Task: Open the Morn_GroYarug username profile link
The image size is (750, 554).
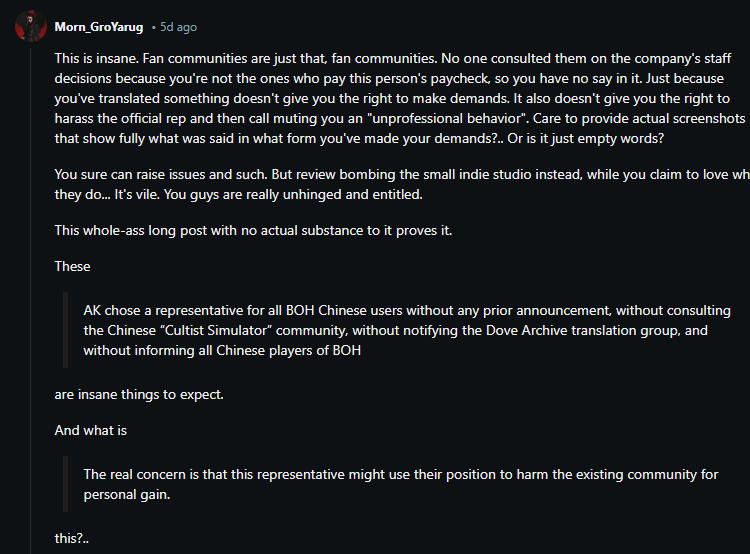Action: click(x=99, y=27)
